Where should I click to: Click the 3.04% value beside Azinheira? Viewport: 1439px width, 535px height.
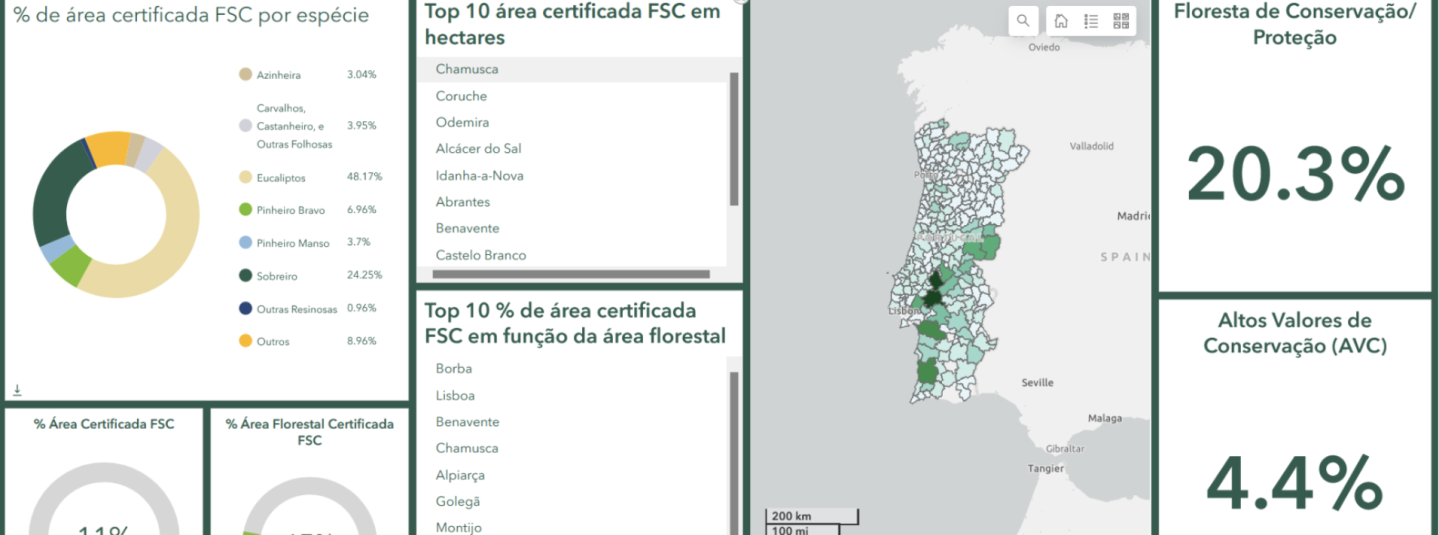[361, 75]
